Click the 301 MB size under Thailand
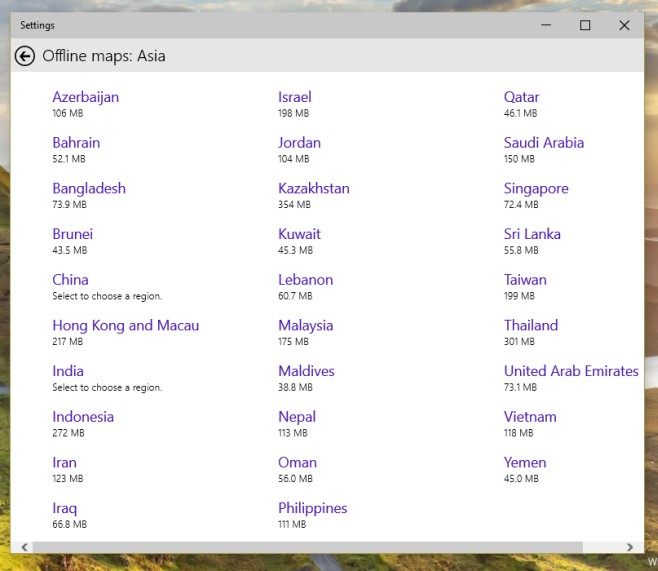The height and width of the screenshot is (571, 658). [519, 342]
